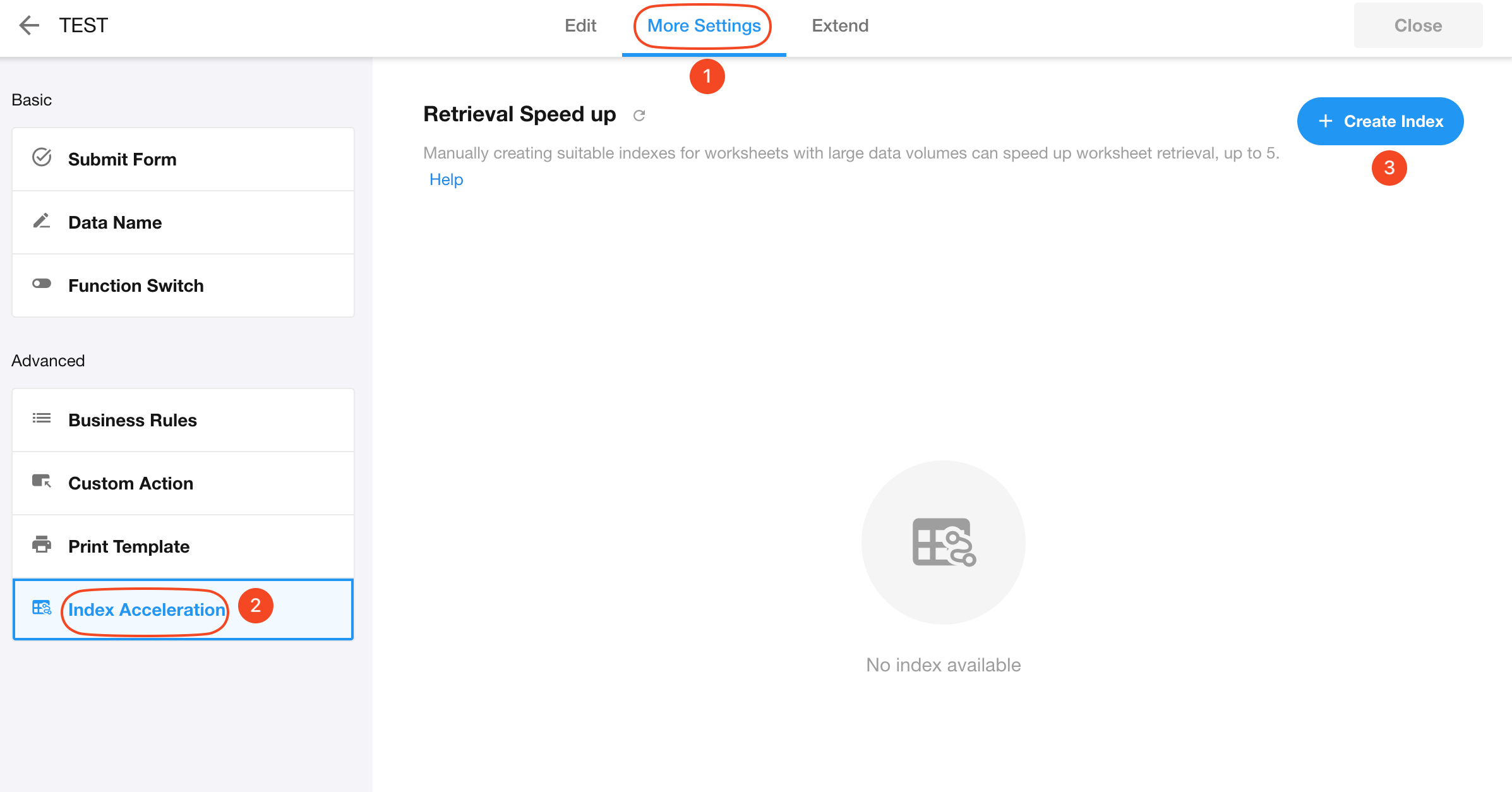Click the refresh icon beside Retrieval Speed up
Image resolution: width=1512 pixels, height=792 pixels.
[x=639, y=116]
